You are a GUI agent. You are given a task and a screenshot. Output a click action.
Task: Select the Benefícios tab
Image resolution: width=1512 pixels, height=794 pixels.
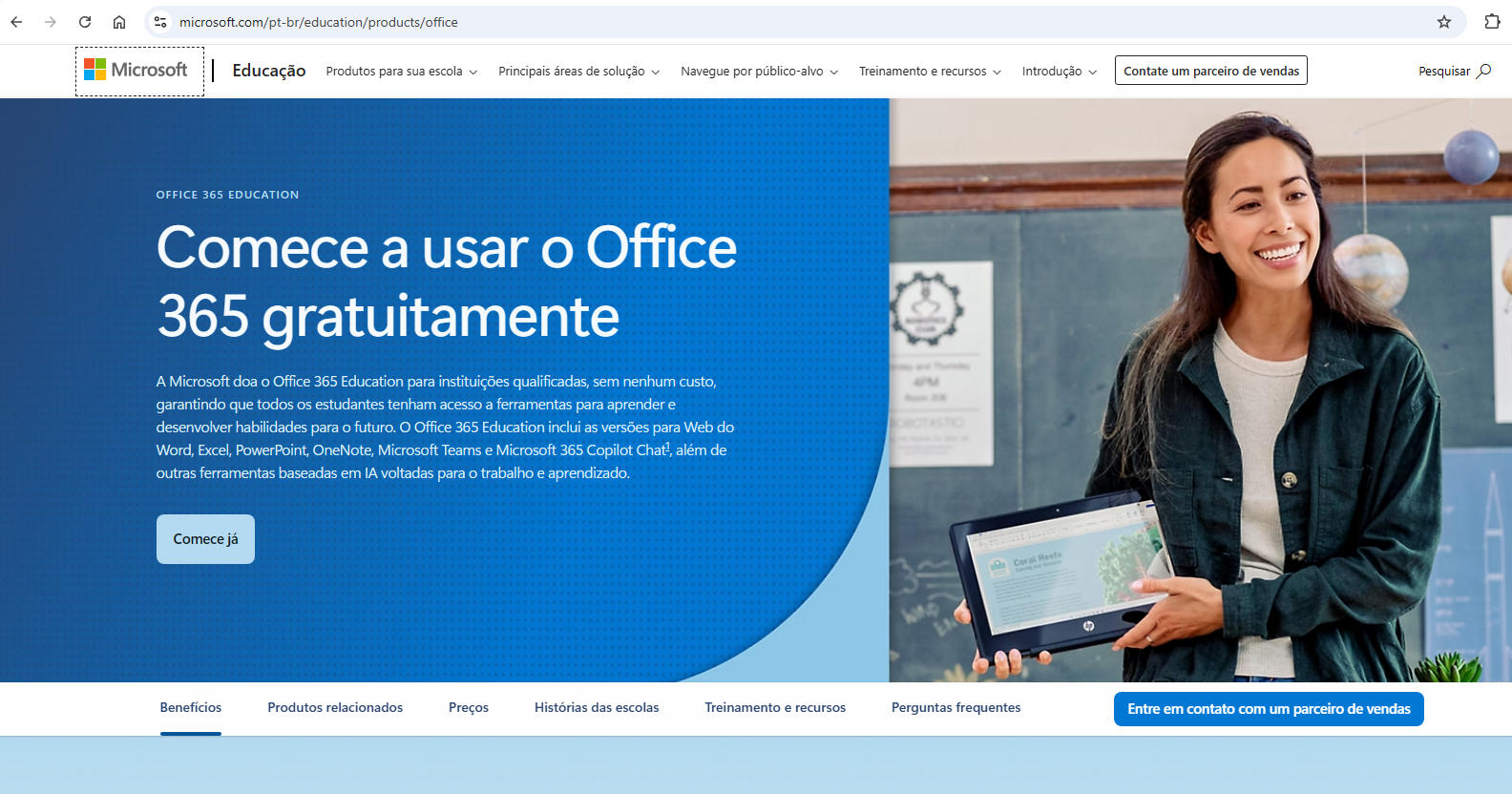pyautogui.click(x=191, y=708)
